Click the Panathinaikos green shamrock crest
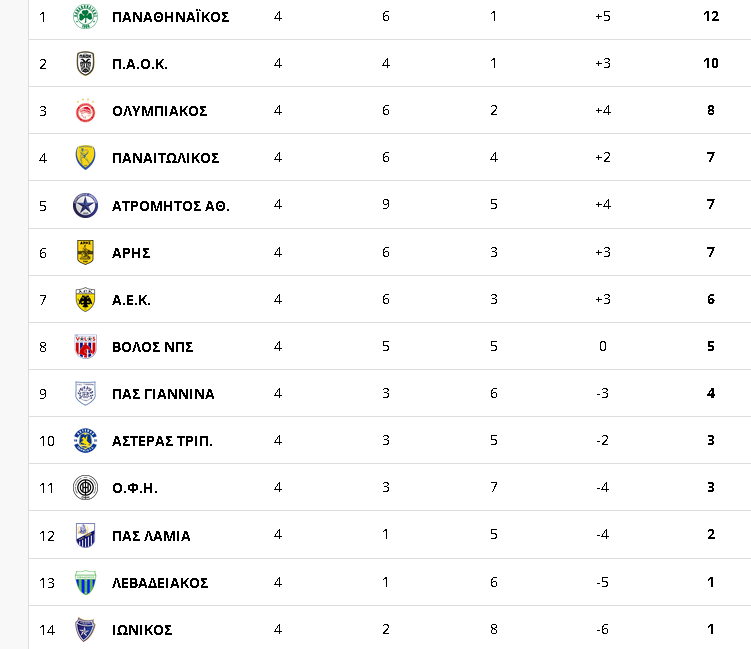Image resolution: width=751 pixels, height=649 pixels. tap(85, 16)
